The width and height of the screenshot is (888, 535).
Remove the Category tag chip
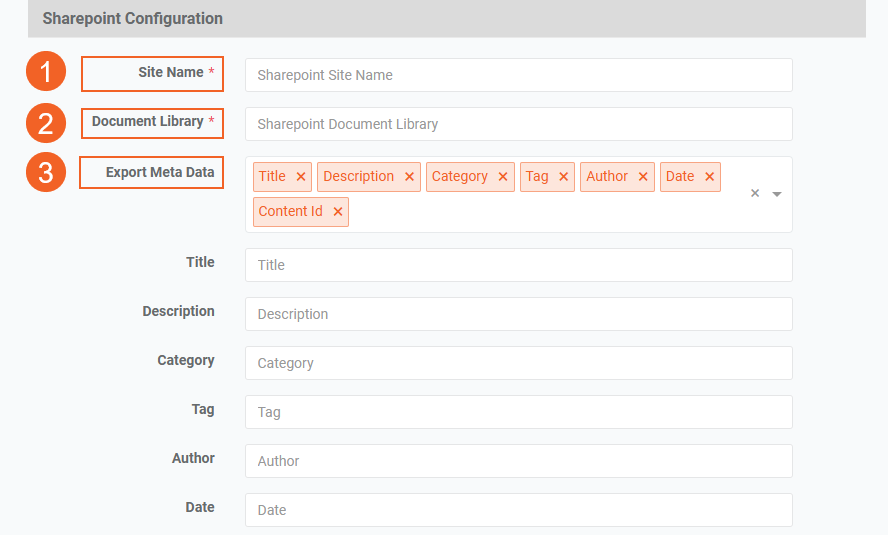[x=503, y=177]
